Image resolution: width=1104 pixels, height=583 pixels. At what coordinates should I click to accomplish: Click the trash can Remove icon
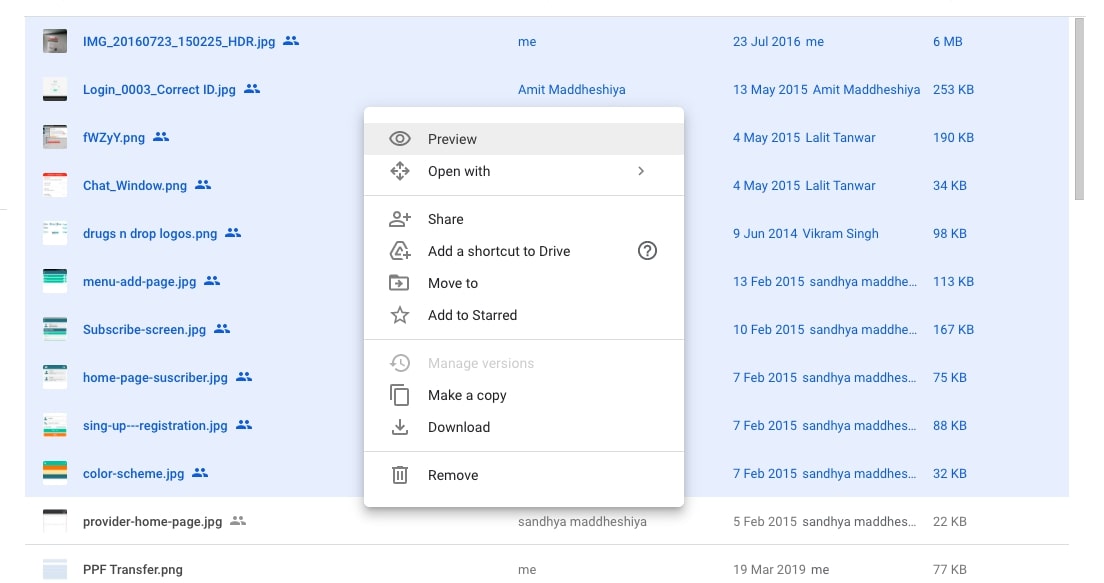(400, 475)
